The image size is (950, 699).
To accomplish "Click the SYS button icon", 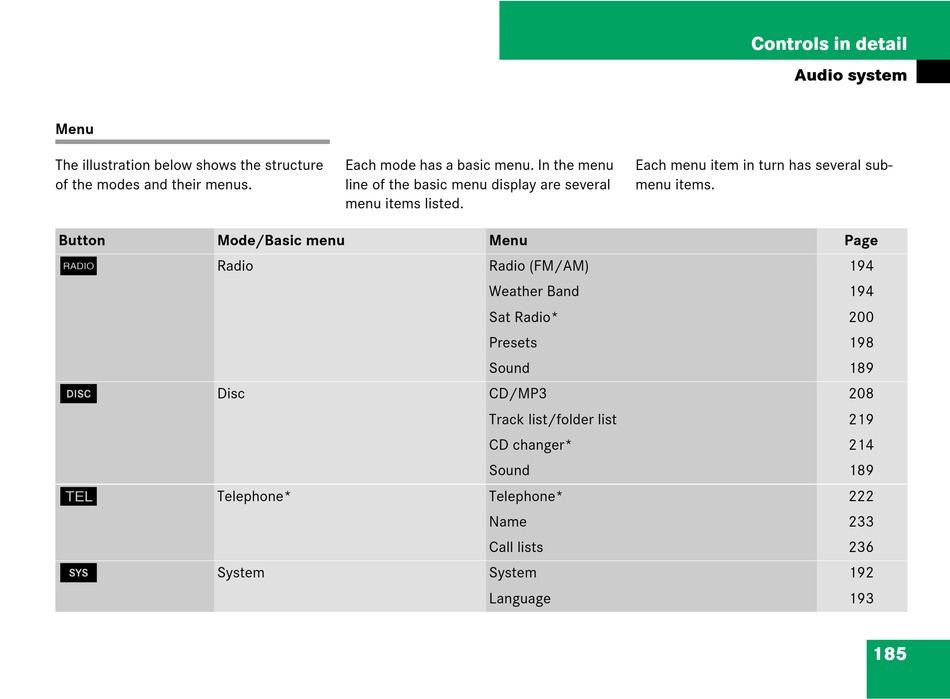I will click(78, 573).
